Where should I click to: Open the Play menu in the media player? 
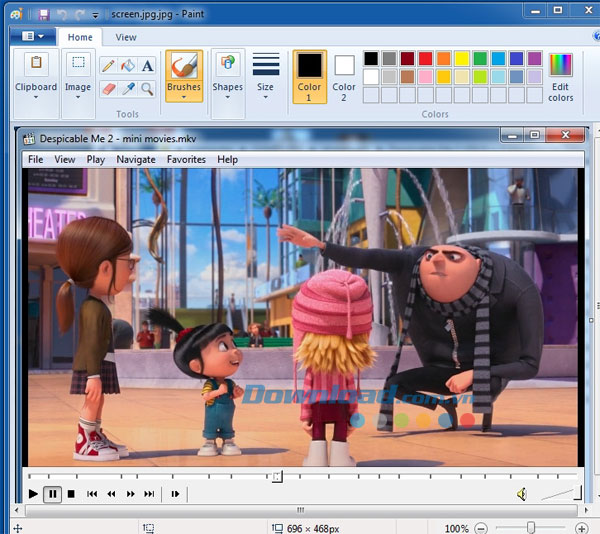96,159
